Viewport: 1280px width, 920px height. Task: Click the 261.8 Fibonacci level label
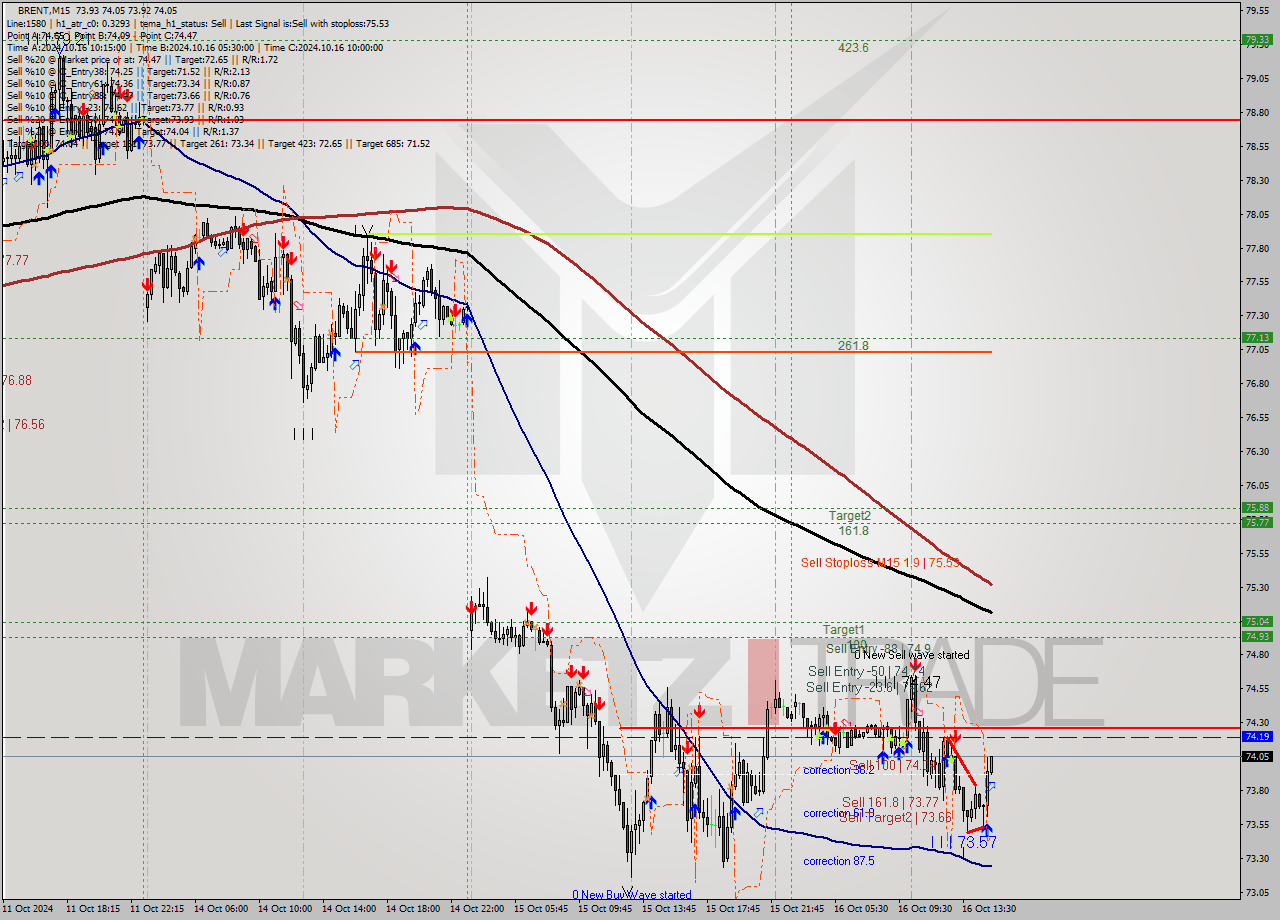click(x=853, y=345)
